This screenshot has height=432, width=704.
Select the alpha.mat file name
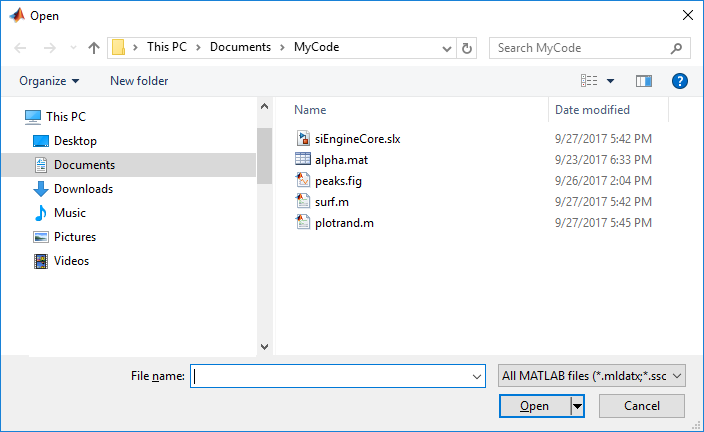[x=341, y=160]
